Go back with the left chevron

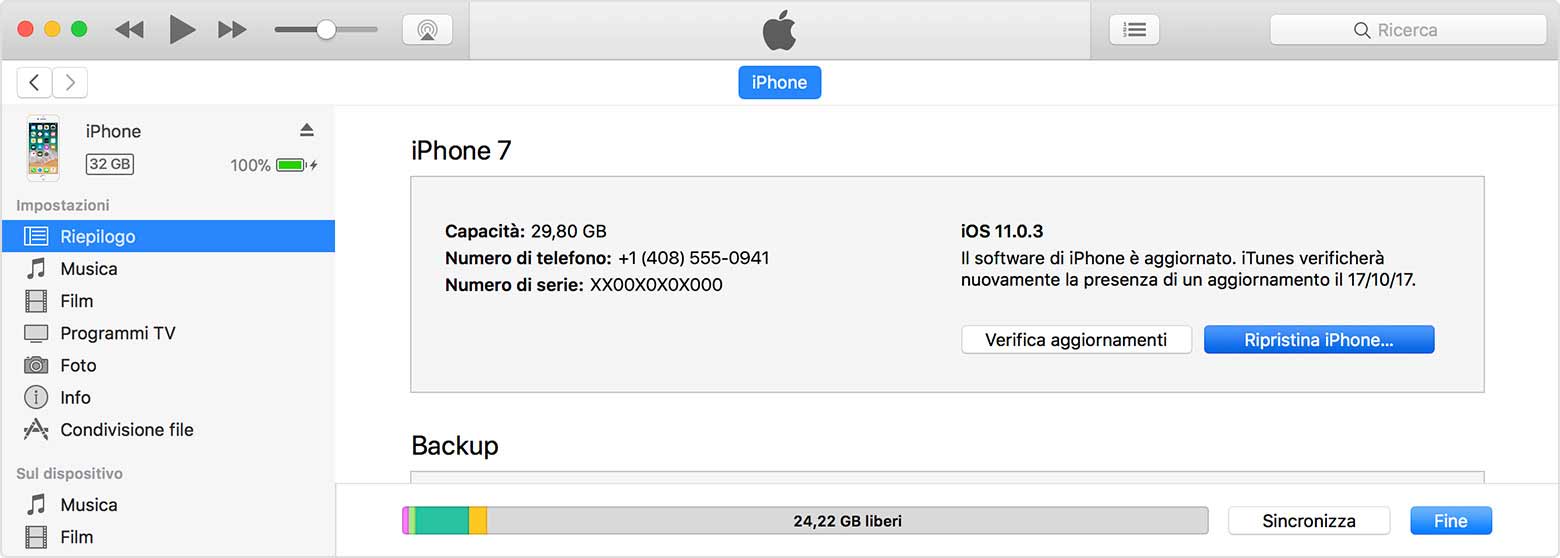35,83
